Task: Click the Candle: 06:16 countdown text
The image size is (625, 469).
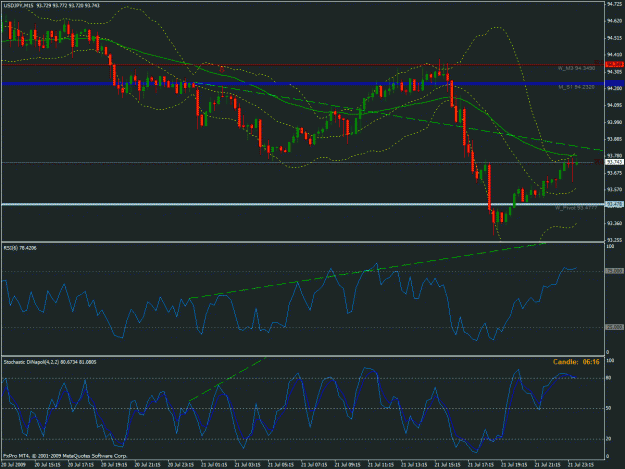Action: [x=576, y=362]
